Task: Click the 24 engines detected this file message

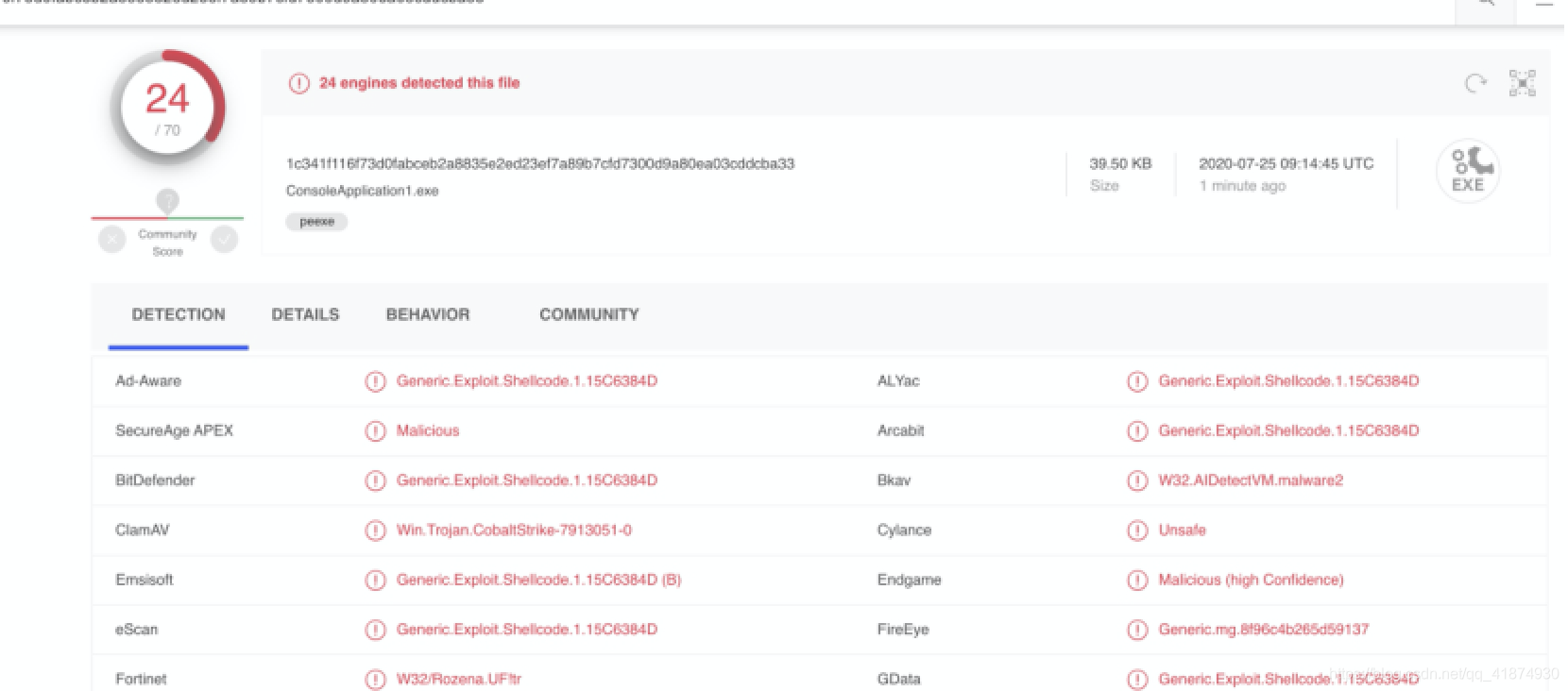Action: (x=419, y=83)
